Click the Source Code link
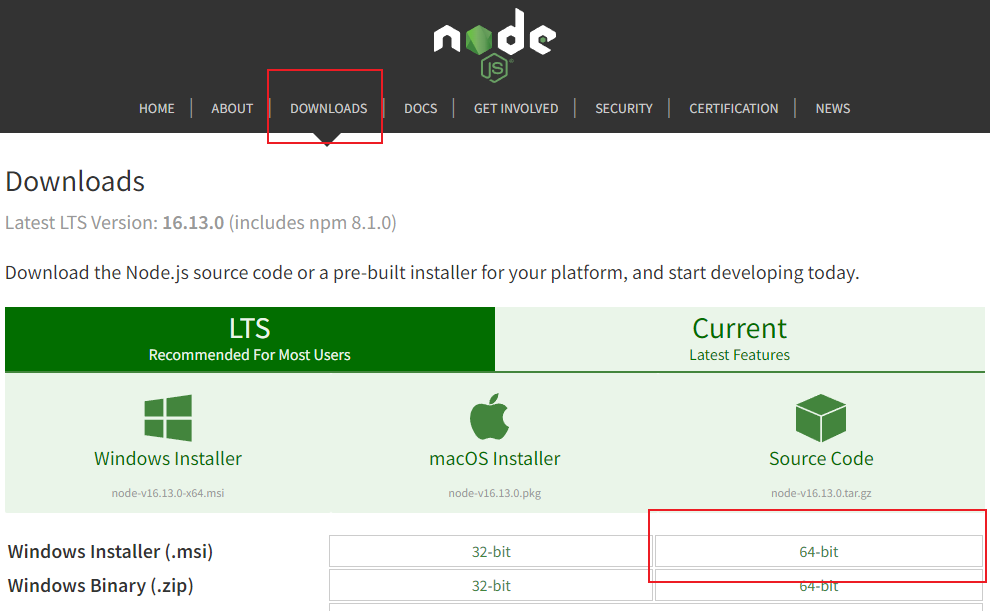Screen dimensions: 990x611 coord(821,458)
